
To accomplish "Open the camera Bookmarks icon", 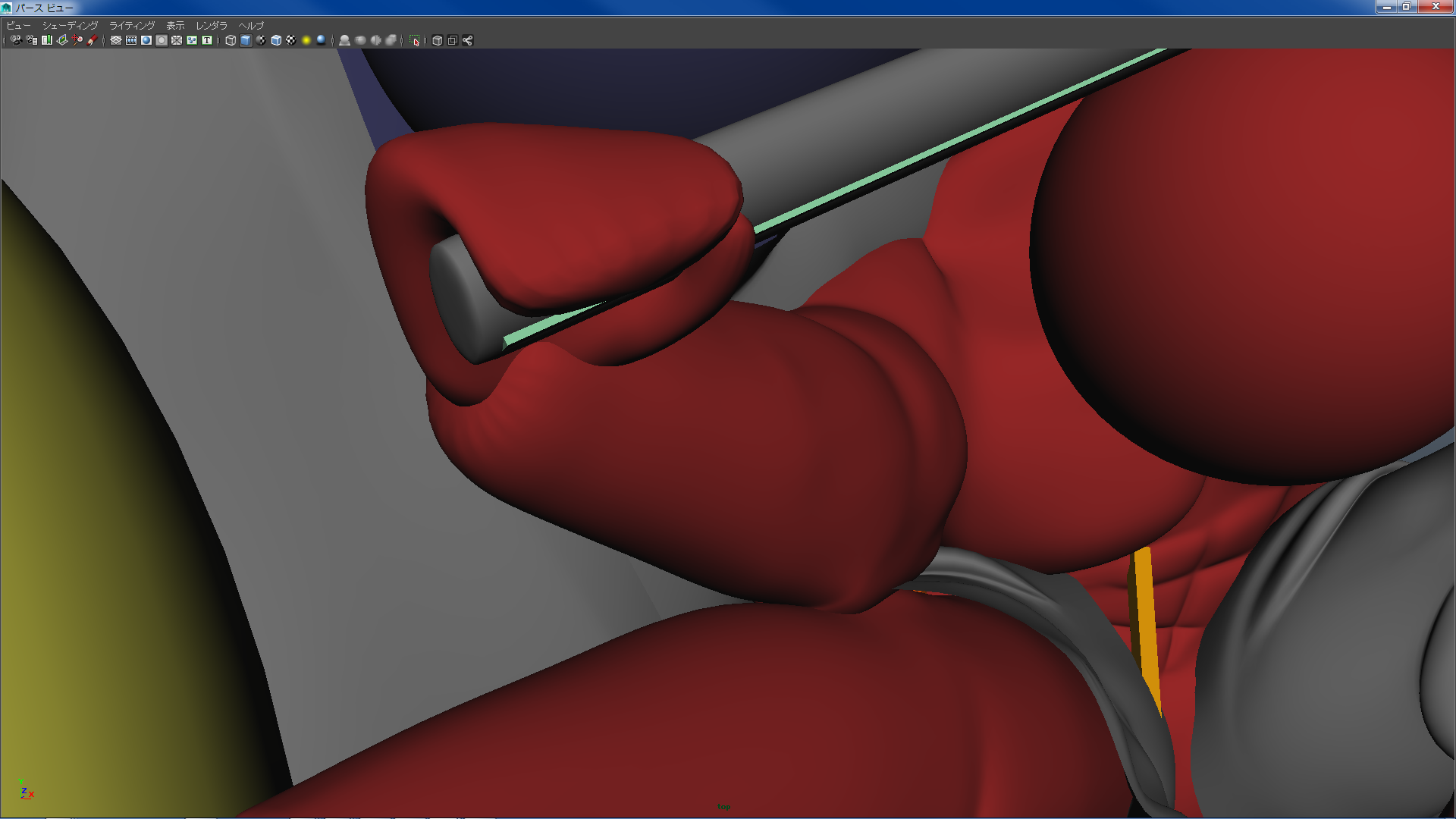I will [47, 40].
